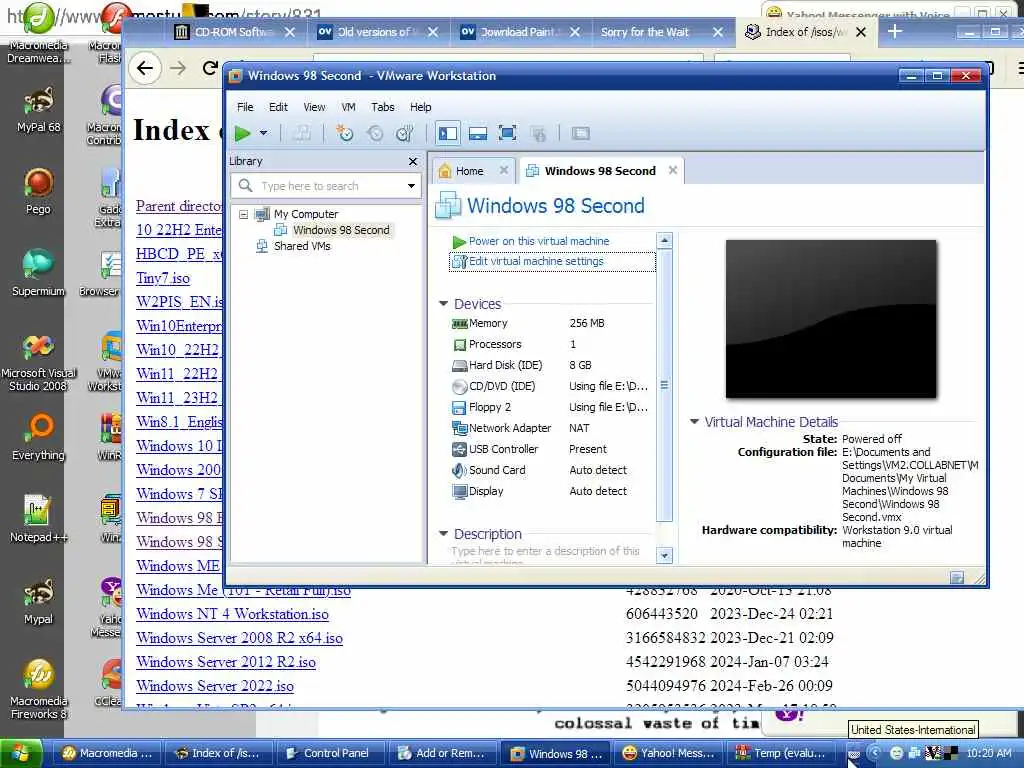Open MyPal 68 desktop icon

[x=39, y=110]
